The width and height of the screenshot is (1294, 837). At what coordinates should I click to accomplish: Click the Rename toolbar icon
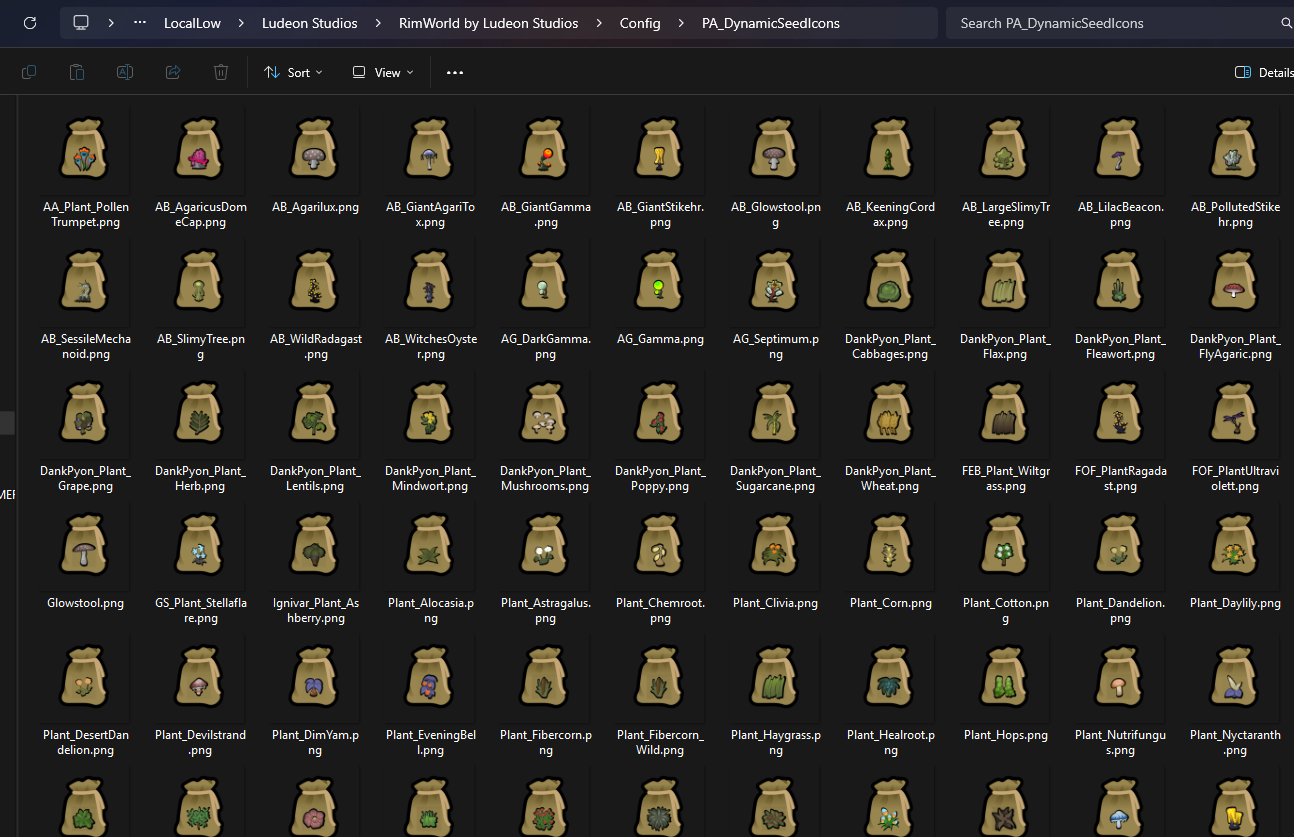pyautogui.click(x=125, y=72)
